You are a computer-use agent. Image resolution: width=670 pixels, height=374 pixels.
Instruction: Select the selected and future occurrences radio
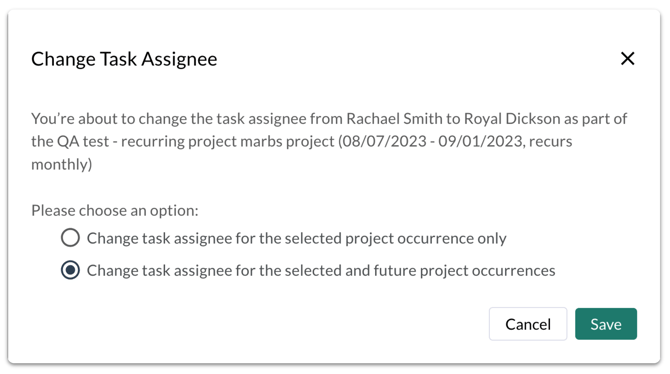tap(70, 270)
